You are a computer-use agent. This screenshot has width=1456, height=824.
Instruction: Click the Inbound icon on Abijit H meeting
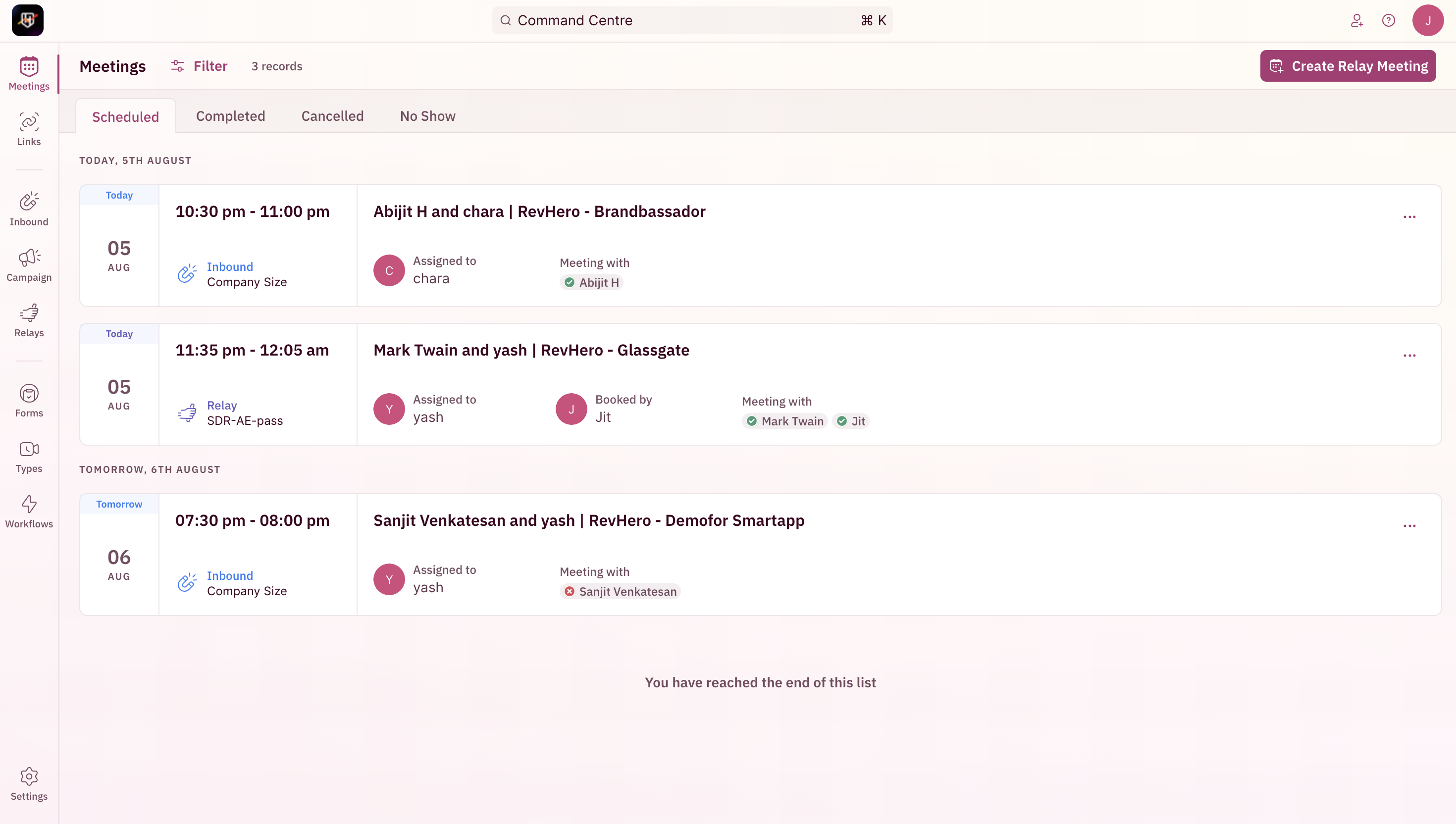187,274
